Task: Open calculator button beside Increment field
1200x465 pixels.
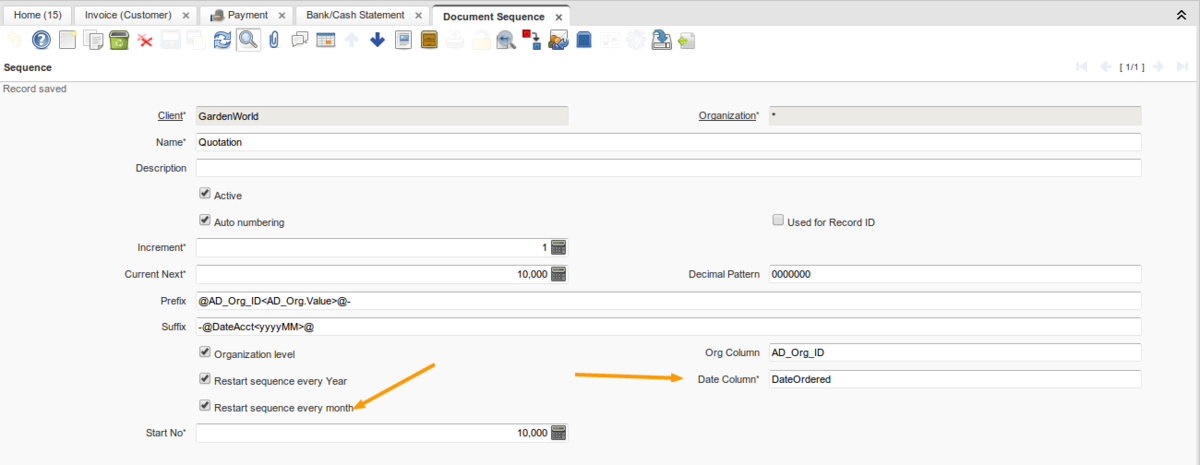Action: [559, 247]
